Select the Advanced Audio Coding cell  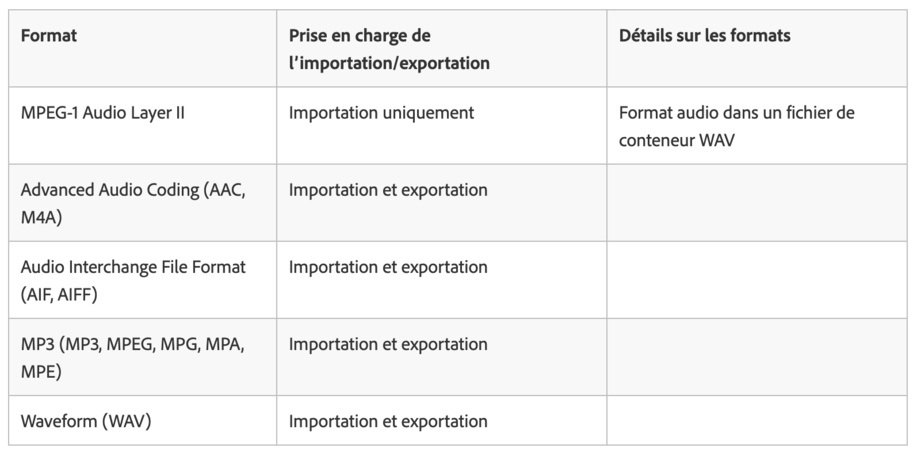point(132,202)
